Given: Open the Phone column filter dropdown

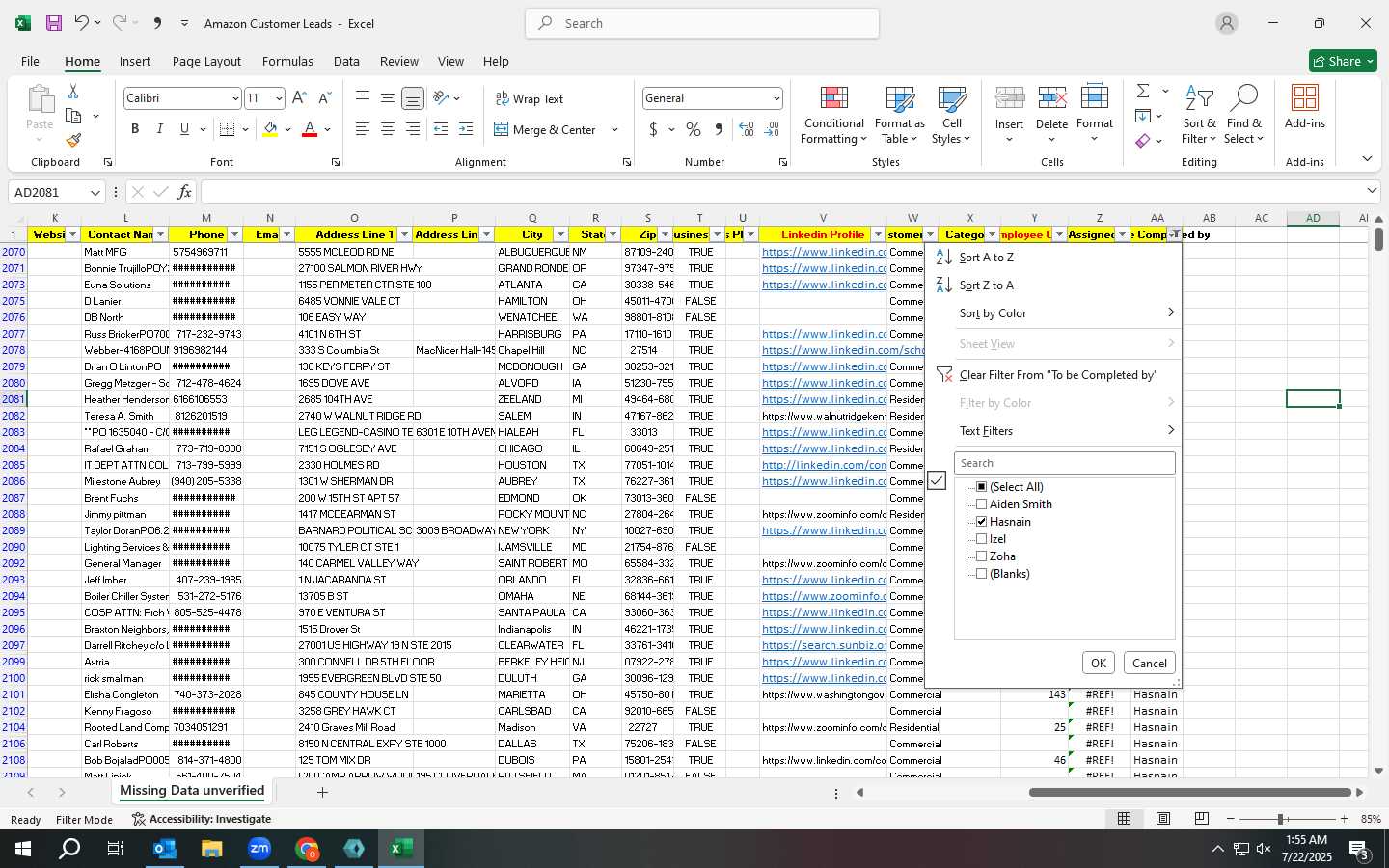Looking at the screenshot, I should tap(234, 234).
